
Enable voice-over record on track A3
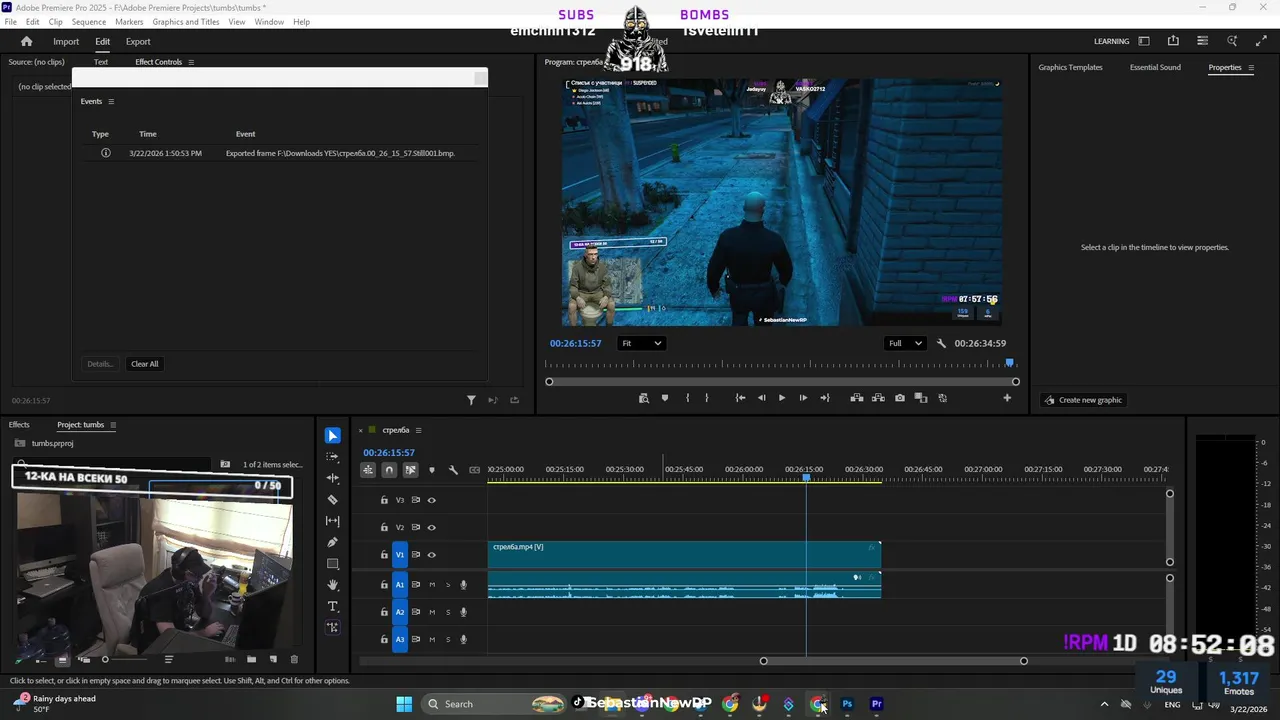point(463,639)
